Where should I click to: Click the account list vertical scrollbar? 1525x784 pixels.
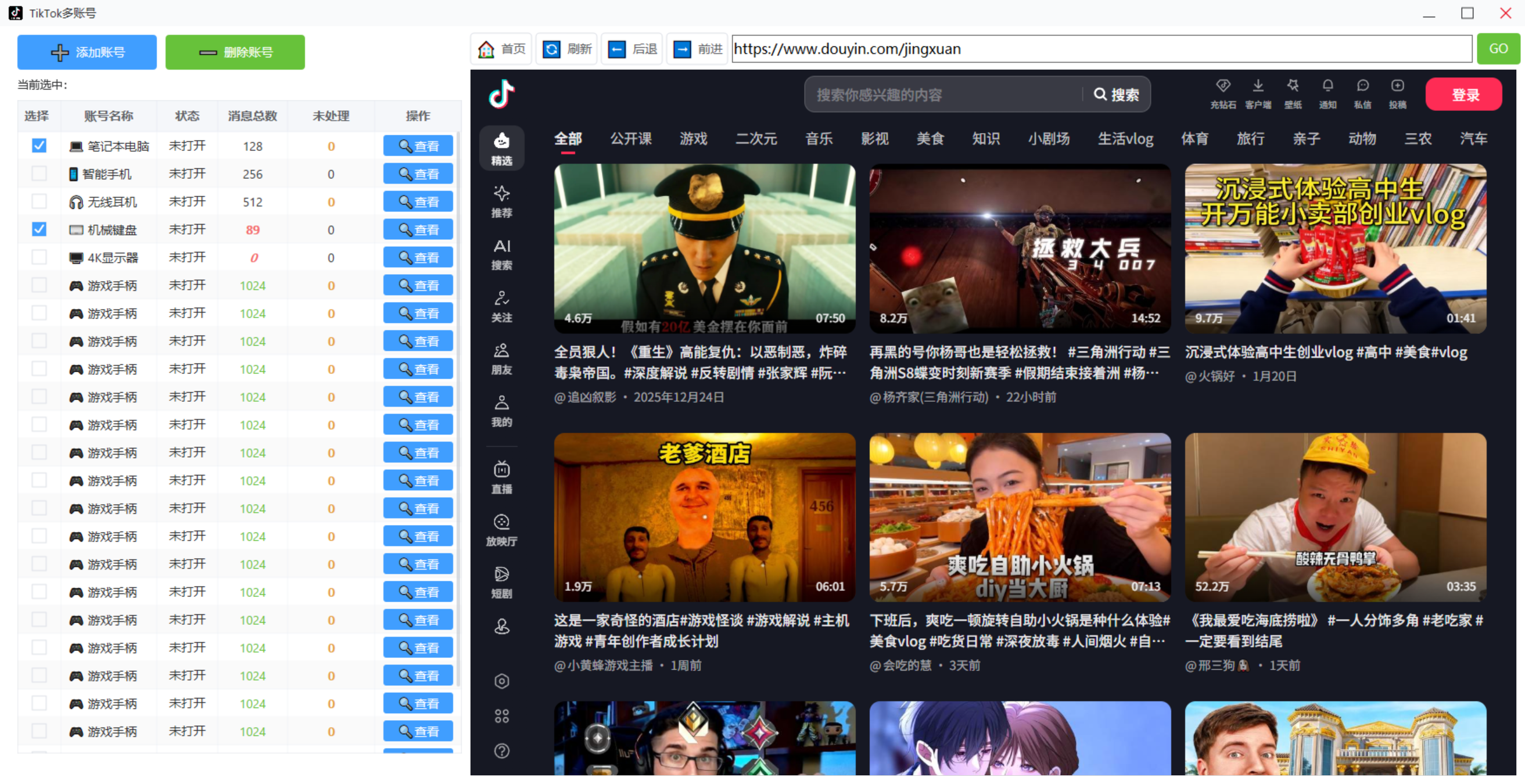point(459,408)
